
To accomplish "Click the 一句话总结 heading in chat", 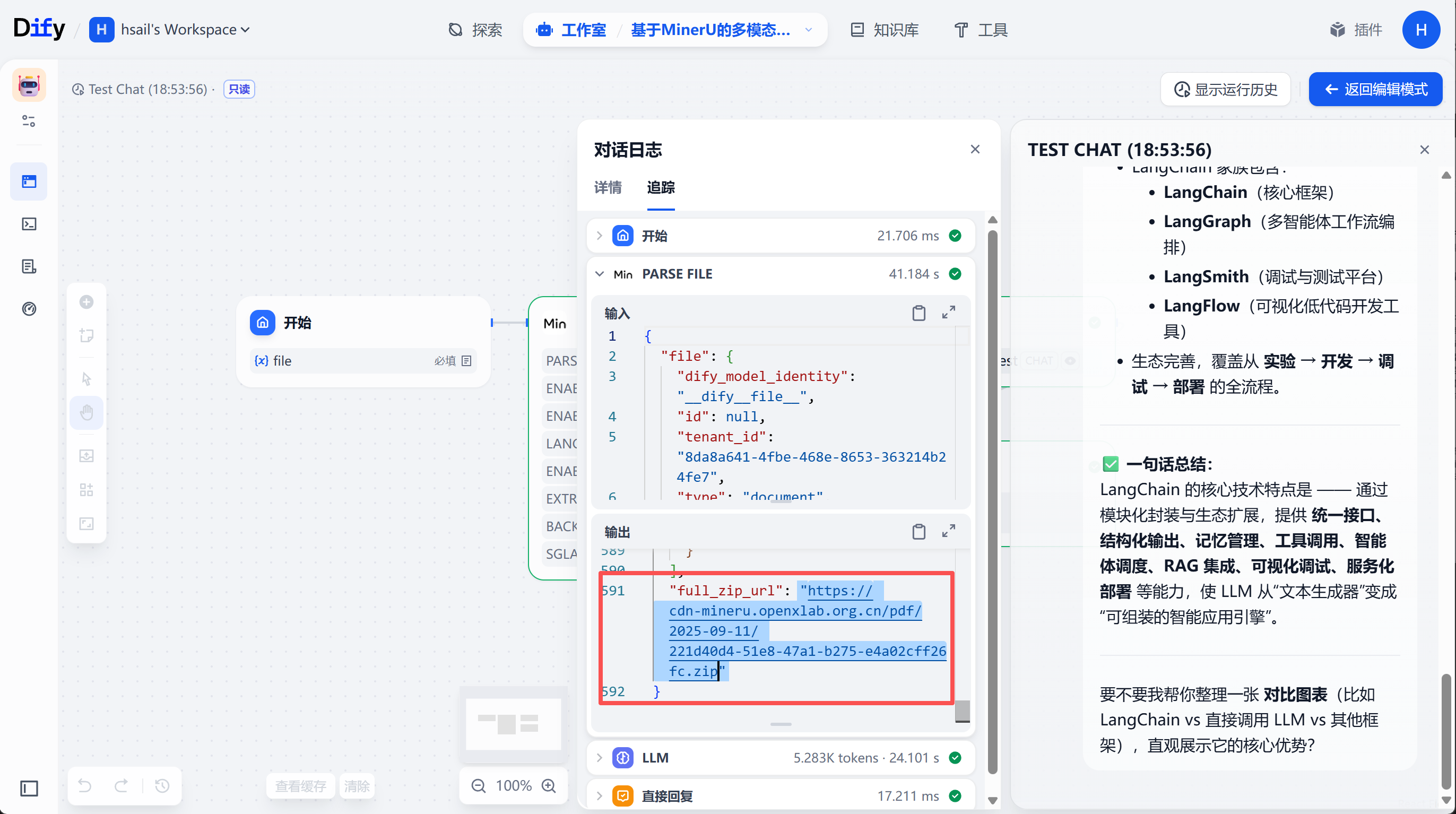I will [1169, 464].
